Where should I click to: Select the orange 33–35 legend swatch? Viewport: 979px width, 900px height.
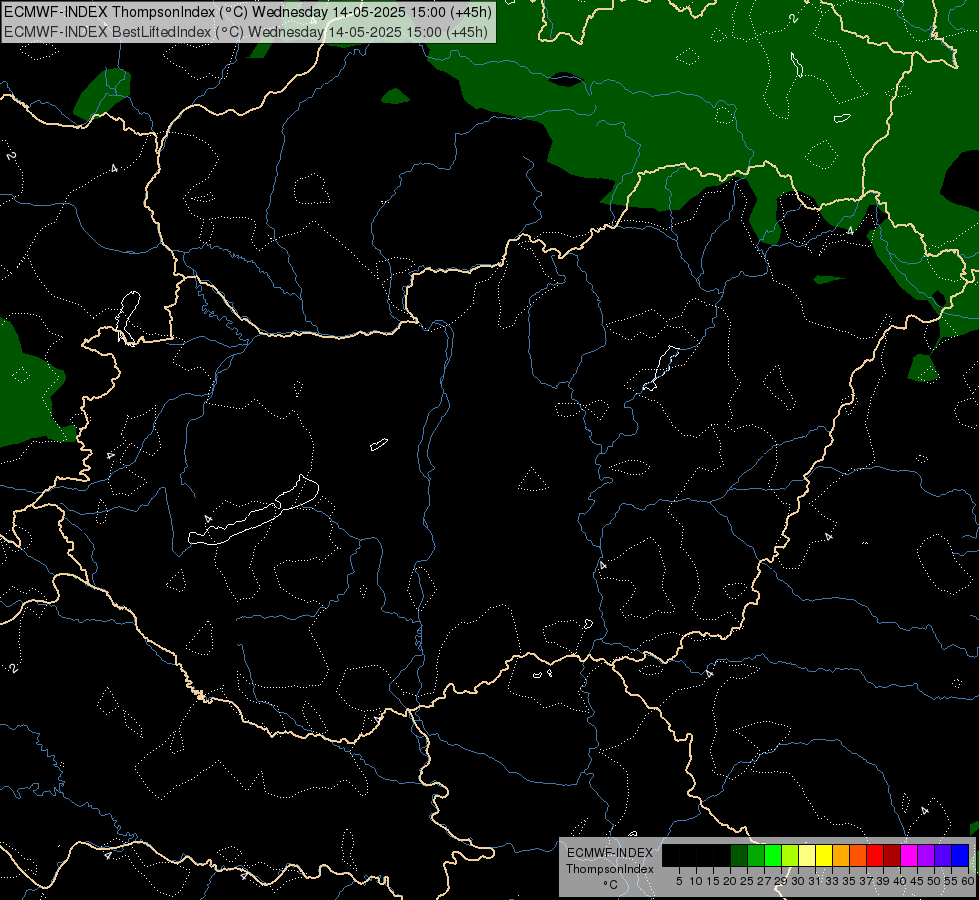click(841, 855)
